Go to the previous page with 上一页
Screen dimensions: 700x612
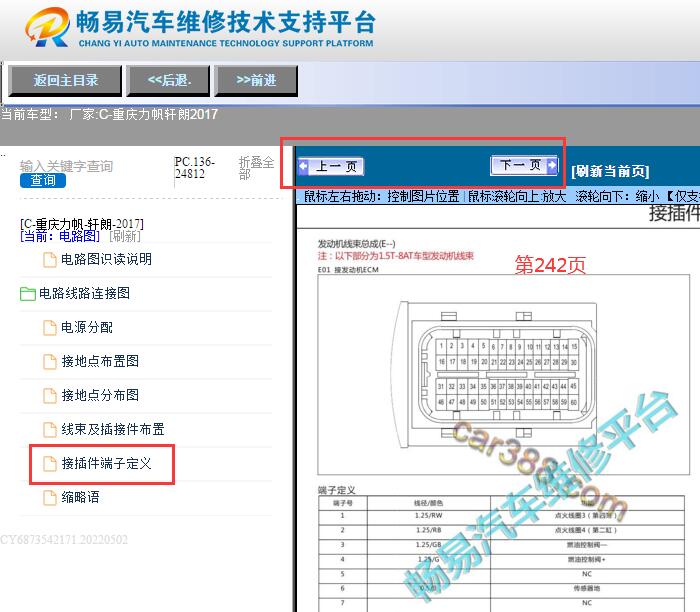(x=331, y=167)
